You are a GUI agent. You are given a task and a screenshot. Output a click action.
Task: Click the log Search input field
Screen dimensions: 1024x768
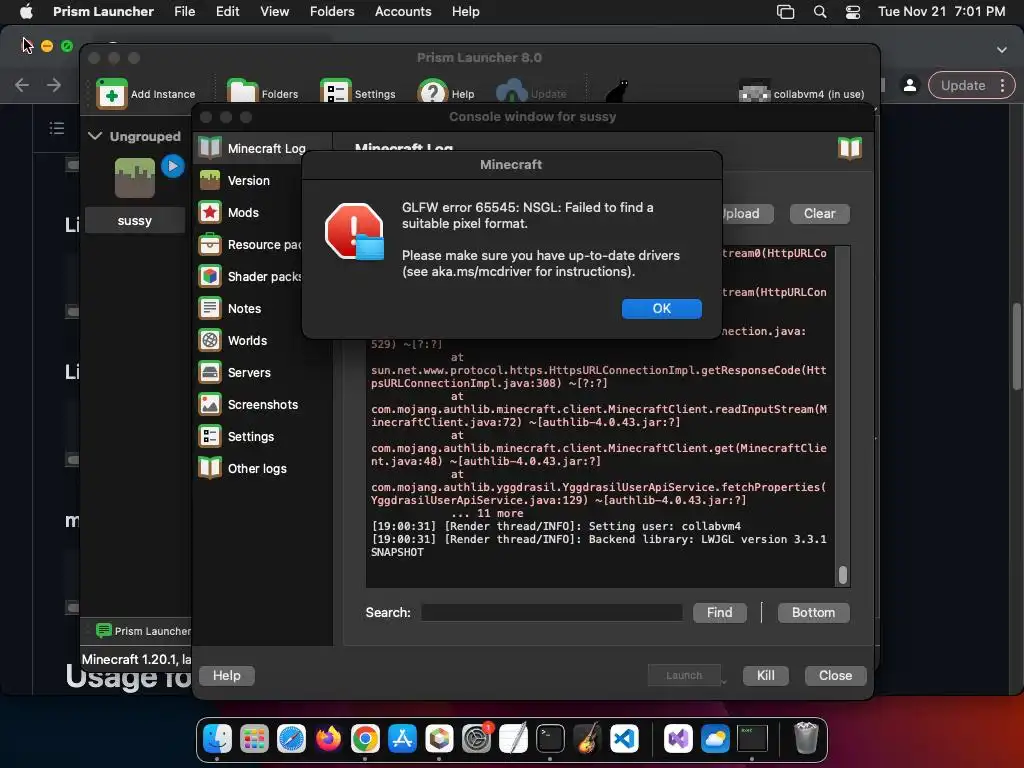[552, 613]
